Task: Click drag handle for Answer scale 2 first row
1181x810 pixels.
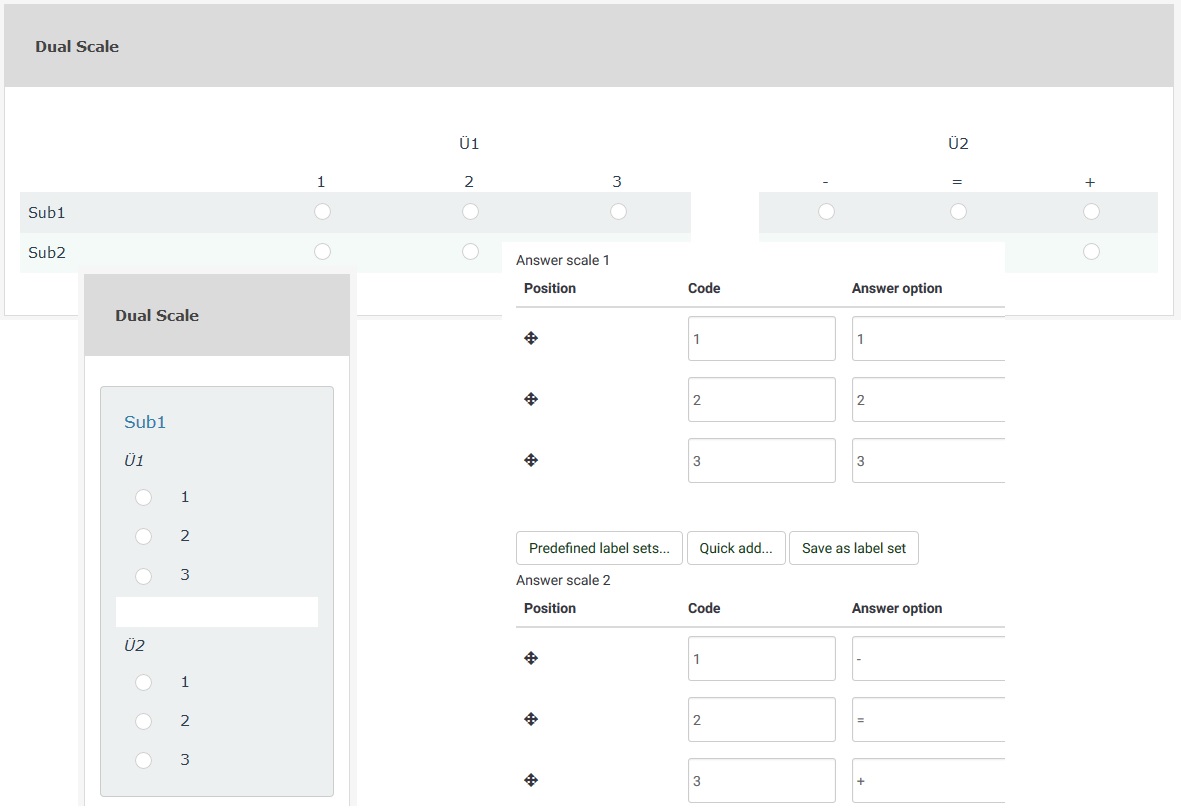Action: 531,659
